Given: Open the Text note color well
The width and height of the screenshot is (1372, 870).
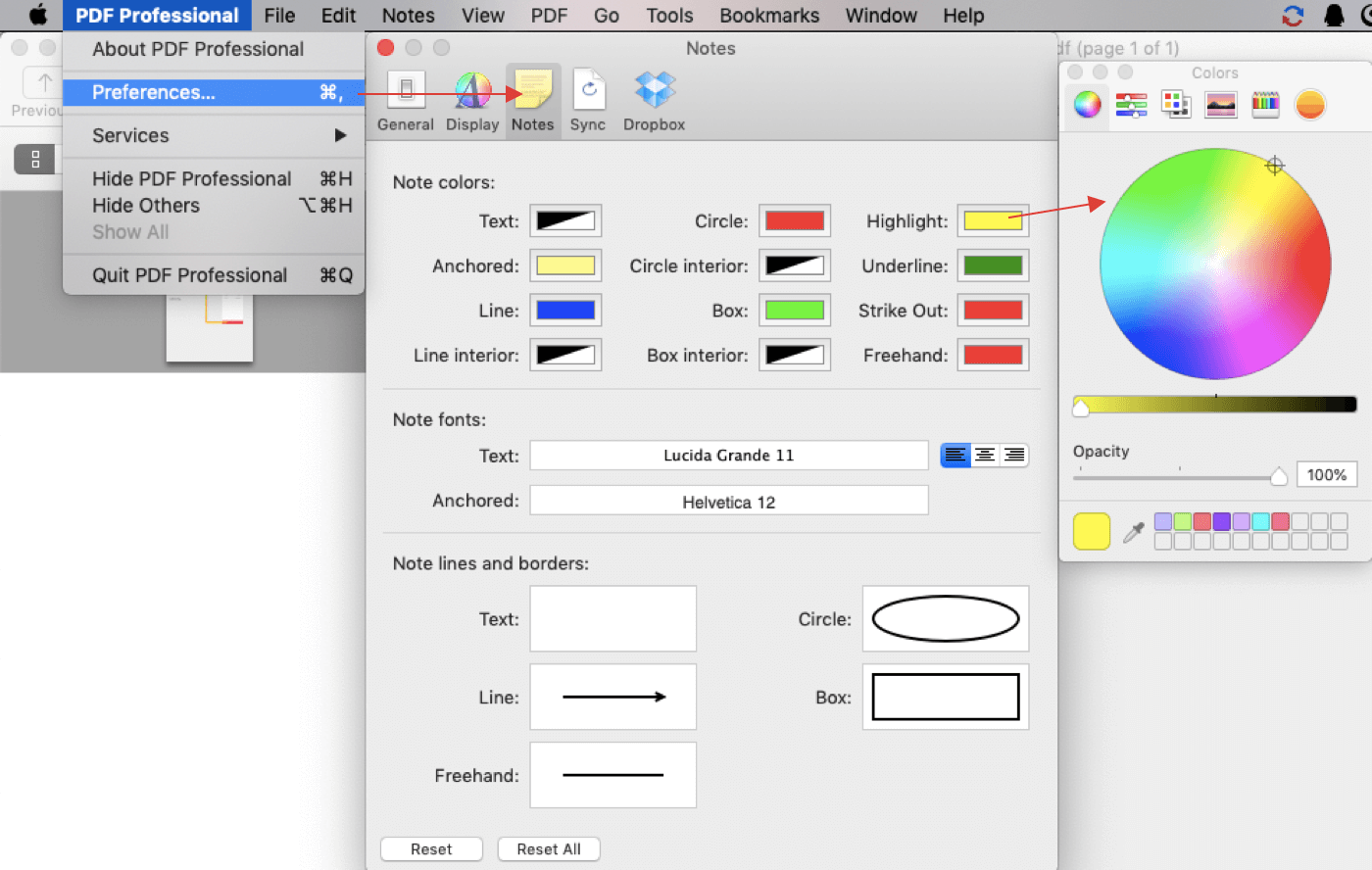Looking at the screenshot, I should click(x=565, y=220).
